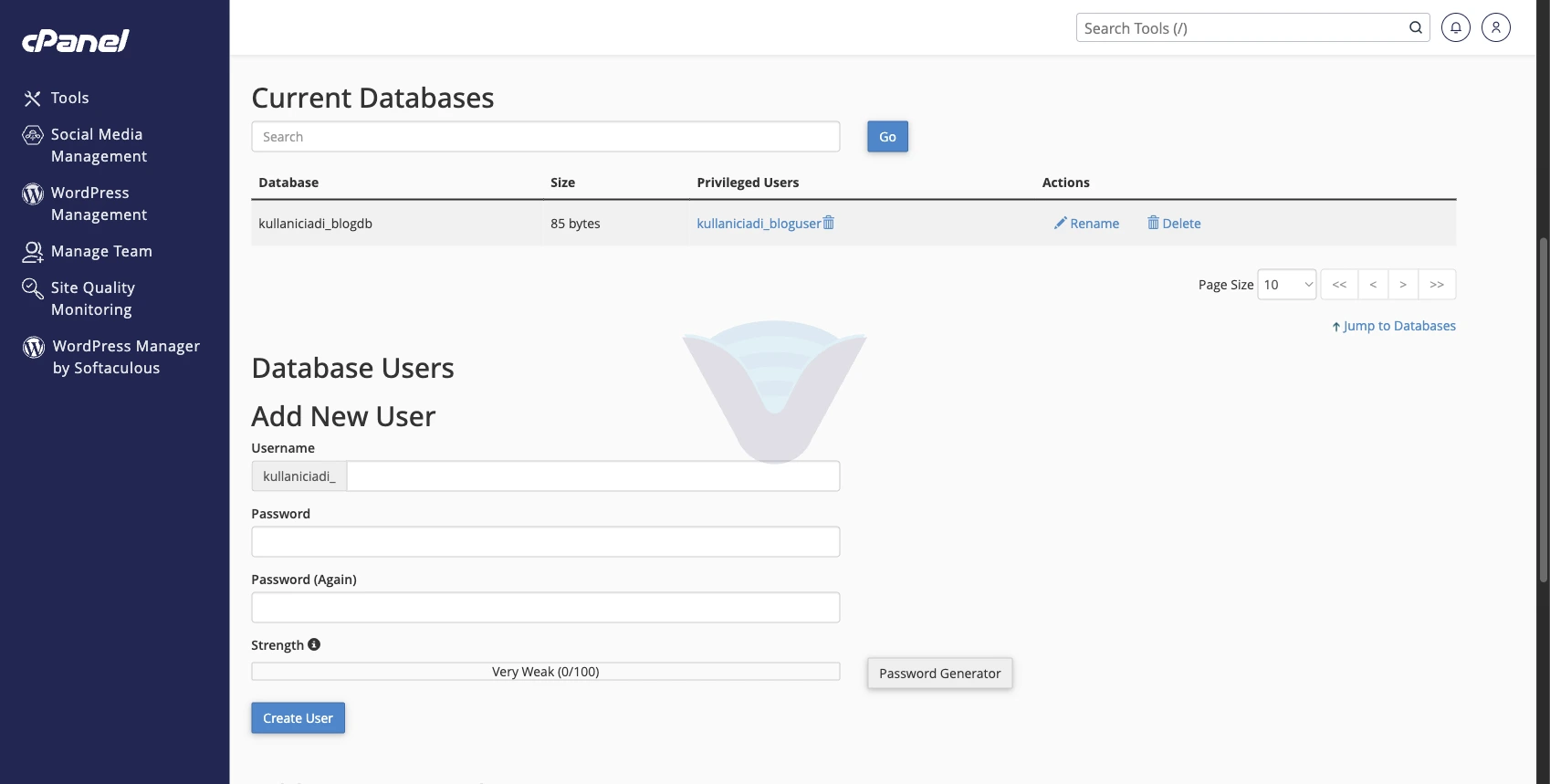Open the notifications bell
The height and width of the screenshot is (784, 1550).
pyautogui.click(x=1456, y=27)
